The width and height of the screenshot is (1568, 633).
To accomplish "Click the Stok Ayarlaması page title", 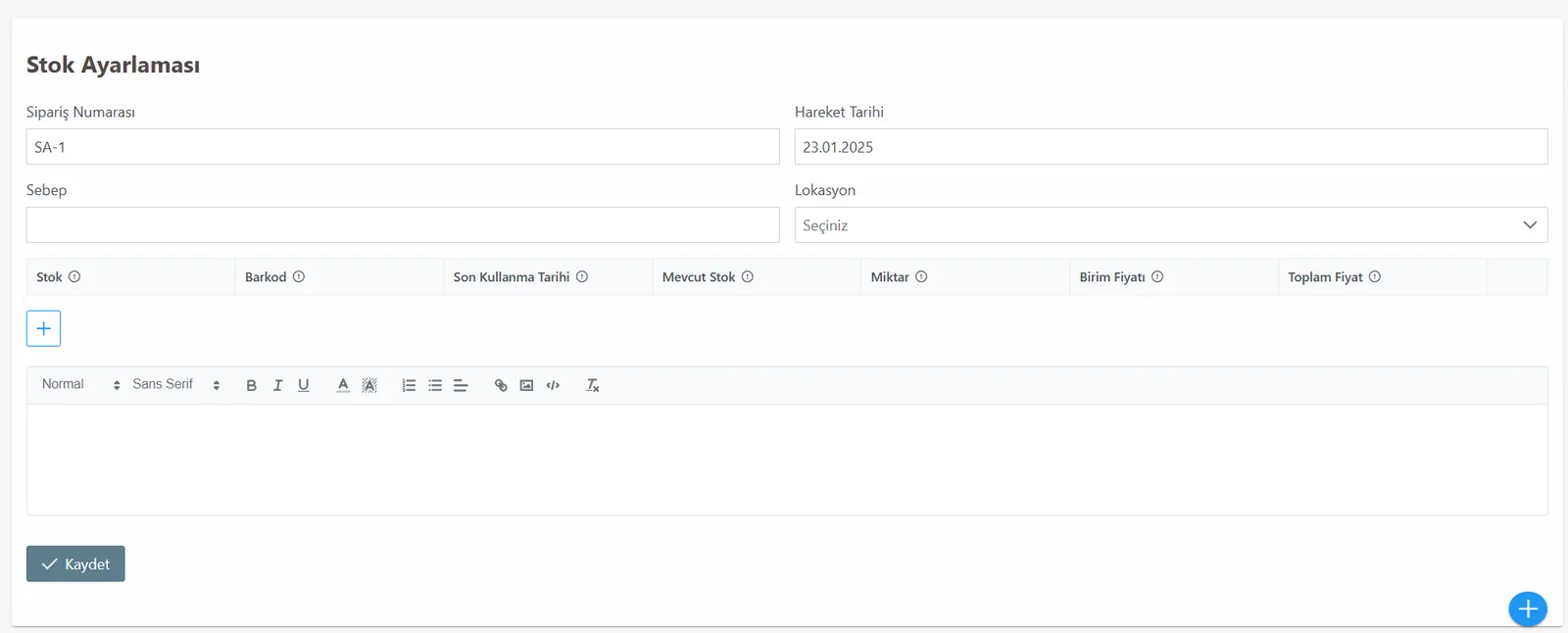I will 113,65.
